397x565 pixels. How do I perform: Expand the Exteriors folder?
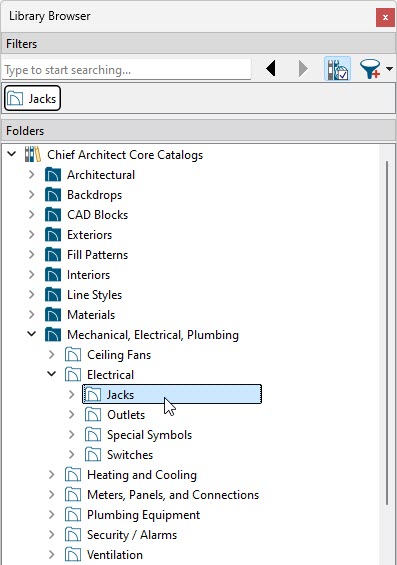(32, 235)
